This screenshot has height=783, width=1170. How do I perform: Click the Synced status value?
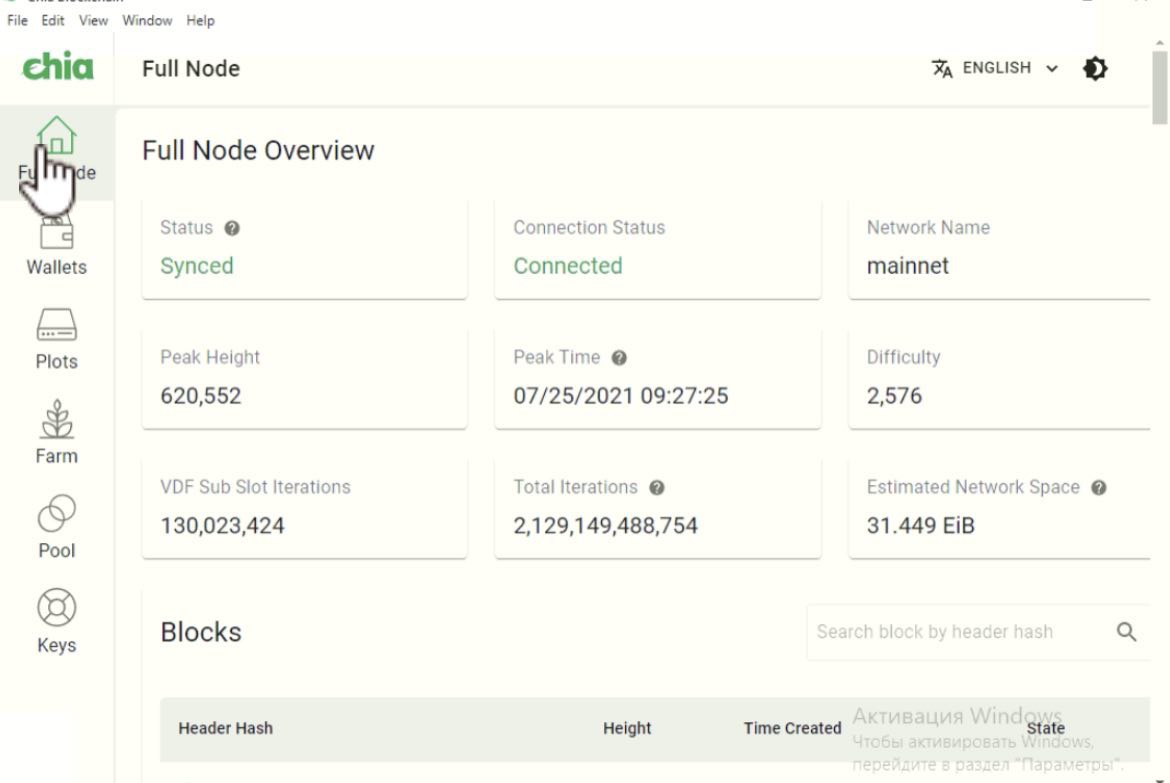click(x=197, y=266)
